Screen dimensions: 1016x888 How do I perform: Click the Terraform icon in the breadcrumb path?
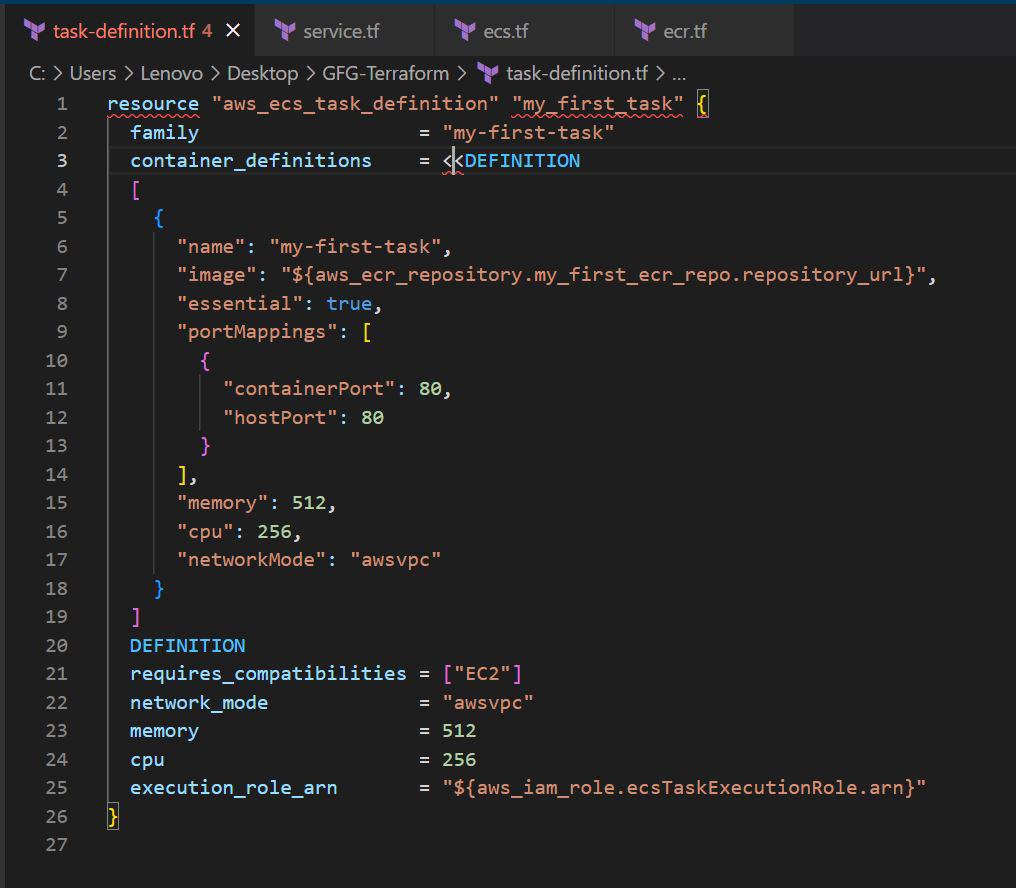pos(488,73)
